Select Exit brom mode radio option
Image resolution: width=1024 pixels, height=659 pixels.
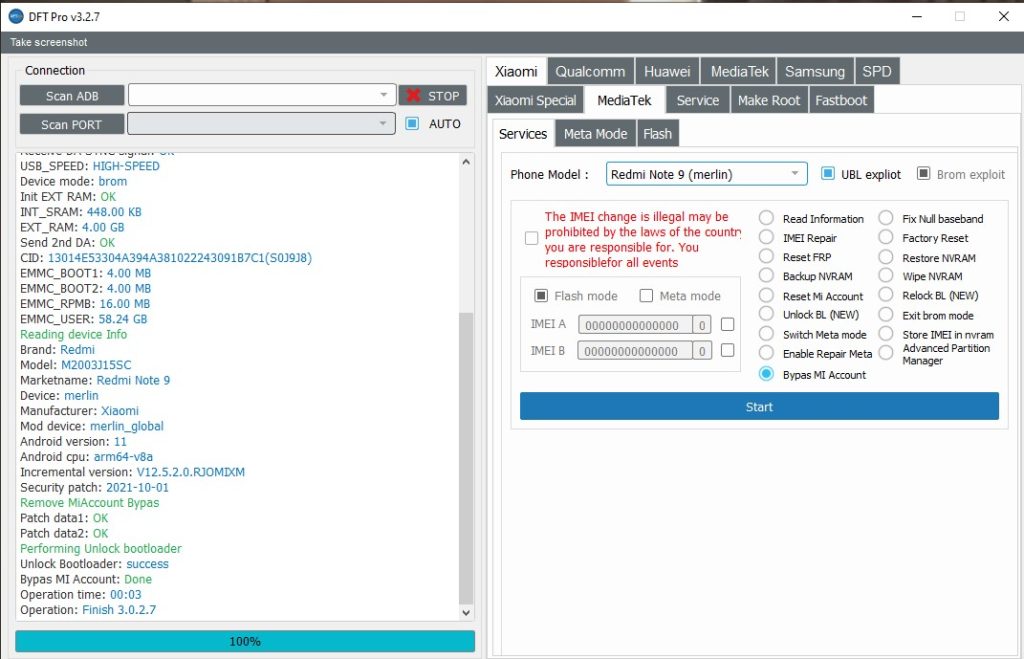[886, 315]
